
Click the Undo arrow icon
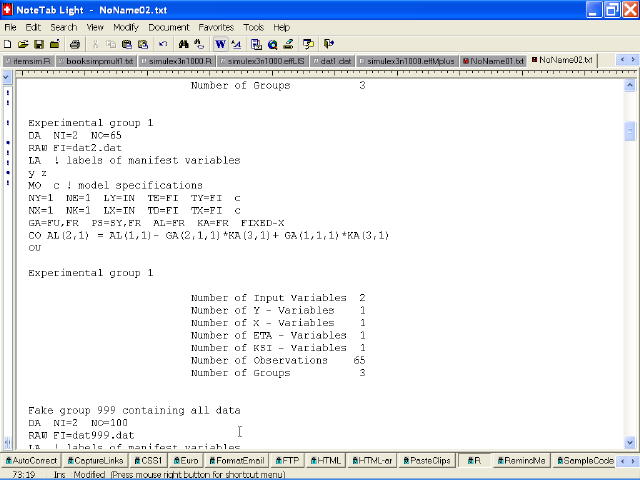coord(164,44)
